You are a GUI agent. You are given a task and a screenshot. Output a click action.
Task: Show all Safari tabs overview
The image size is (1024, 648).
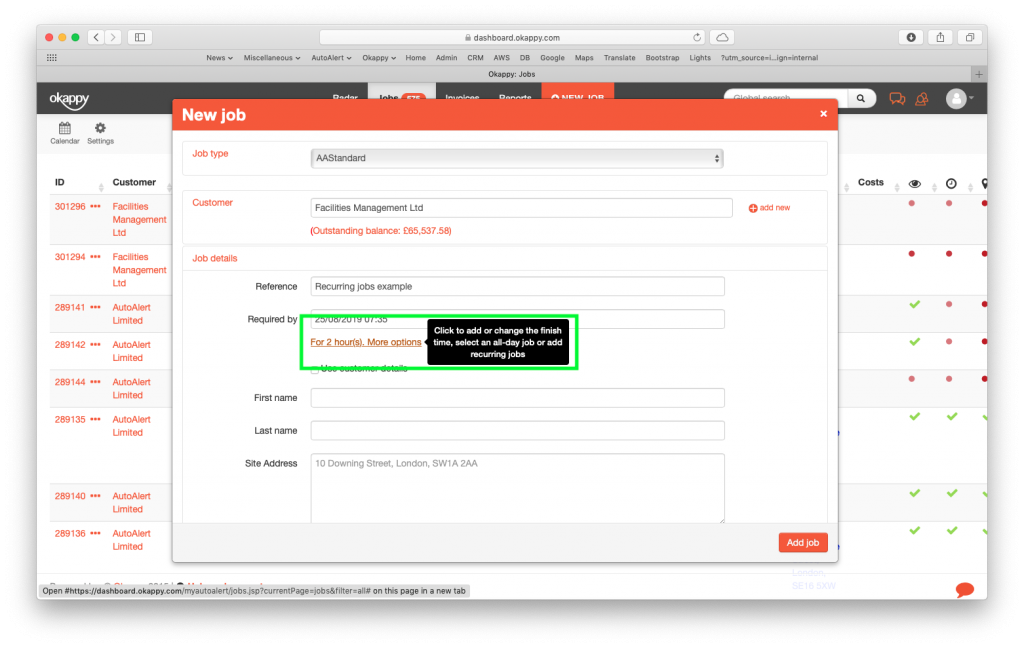970,37
